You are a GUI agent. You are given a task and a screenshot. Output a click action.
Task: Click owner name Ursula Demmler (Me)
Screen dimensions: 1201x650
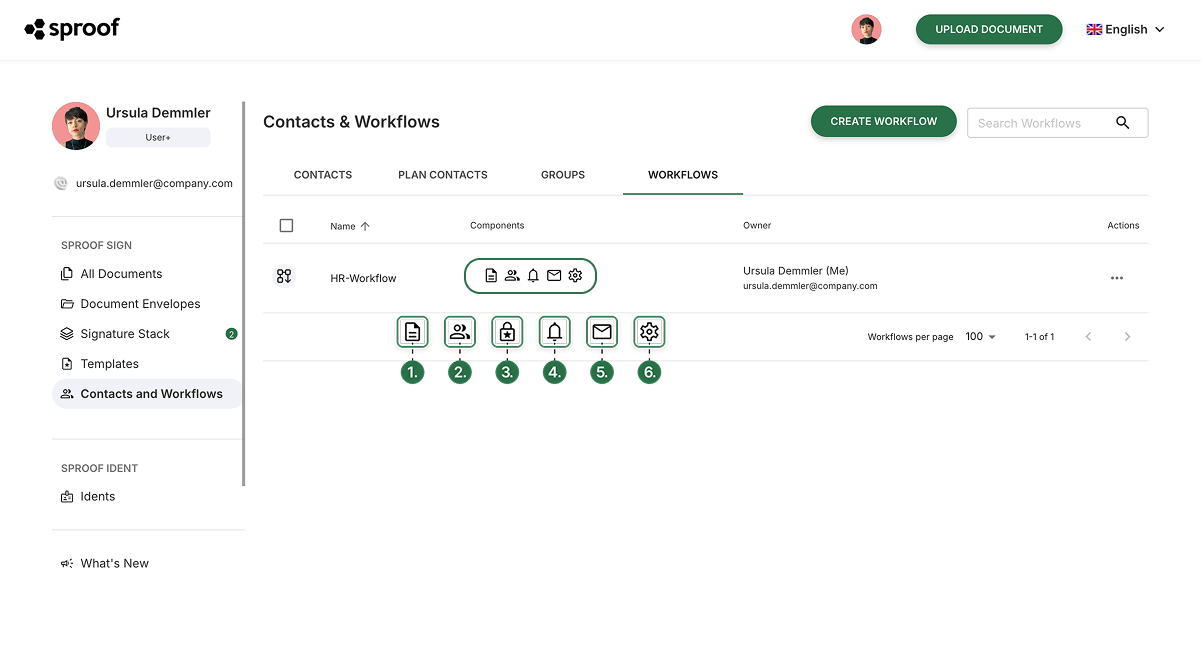click(x=796, y=271)
